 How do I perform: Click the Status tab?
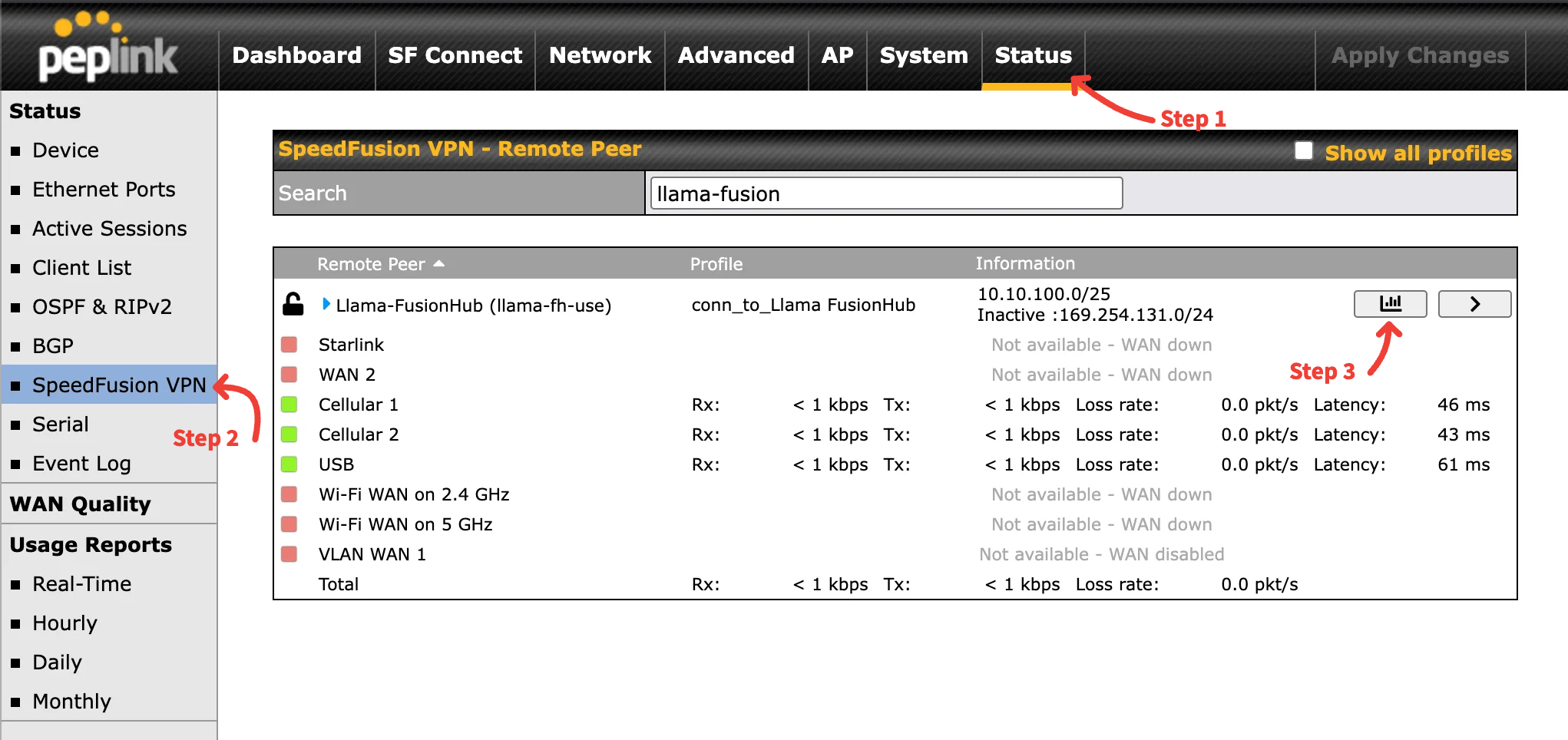point(1033,55)
